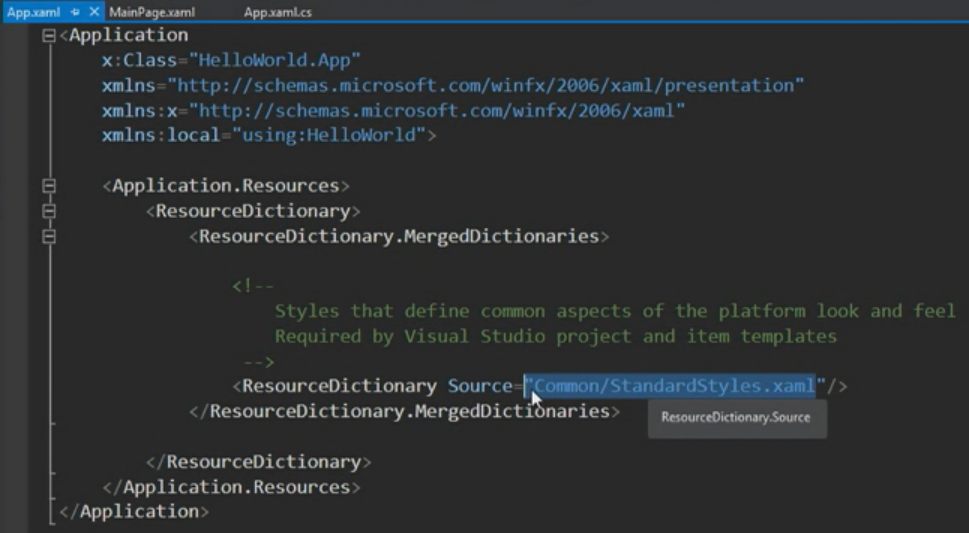
Task: Switch to the MainPage.xaml tab
Action: point(152,12)
